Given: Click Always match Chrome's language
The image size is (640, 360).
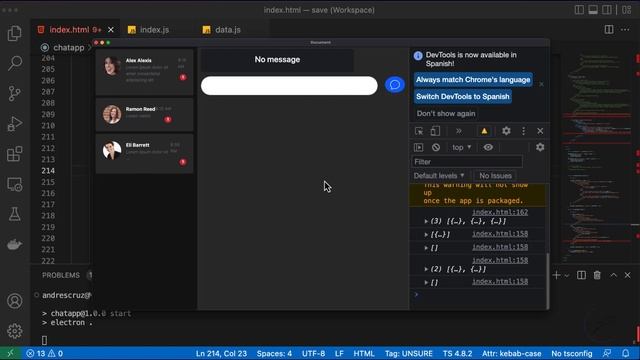Looking at the screenshot, I should 473,80.
